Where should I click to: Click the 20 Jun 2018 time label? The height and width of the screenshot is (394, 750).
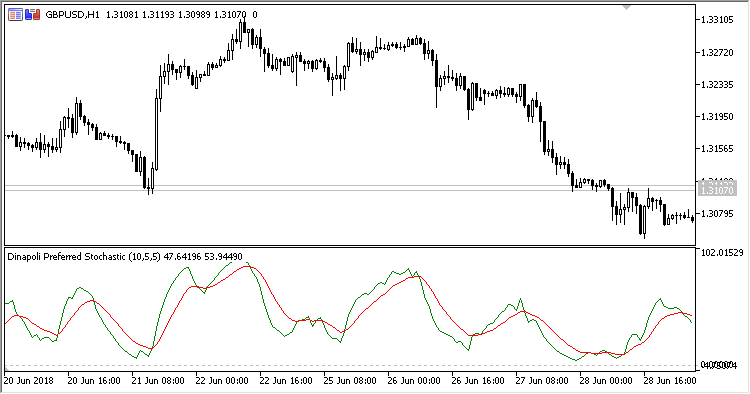(29, 381)
